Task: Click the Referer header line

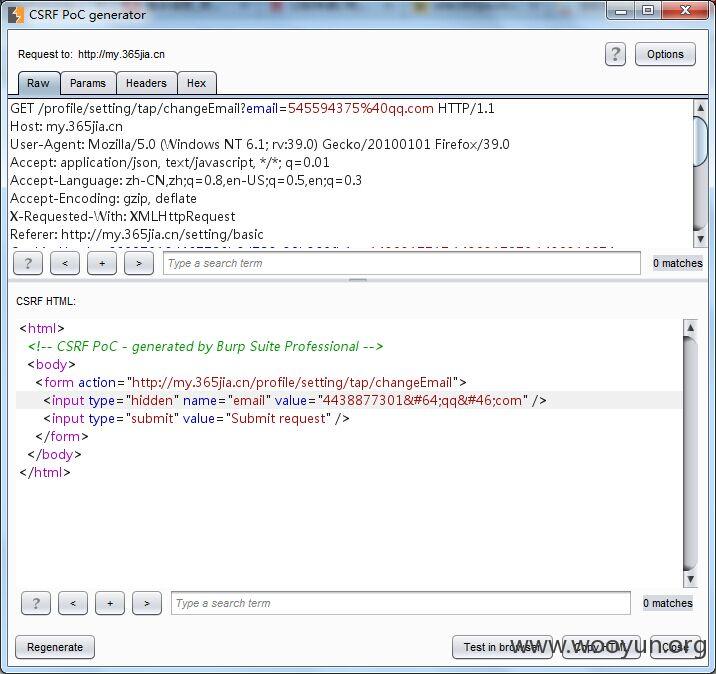Action: [x=137, y=235]
